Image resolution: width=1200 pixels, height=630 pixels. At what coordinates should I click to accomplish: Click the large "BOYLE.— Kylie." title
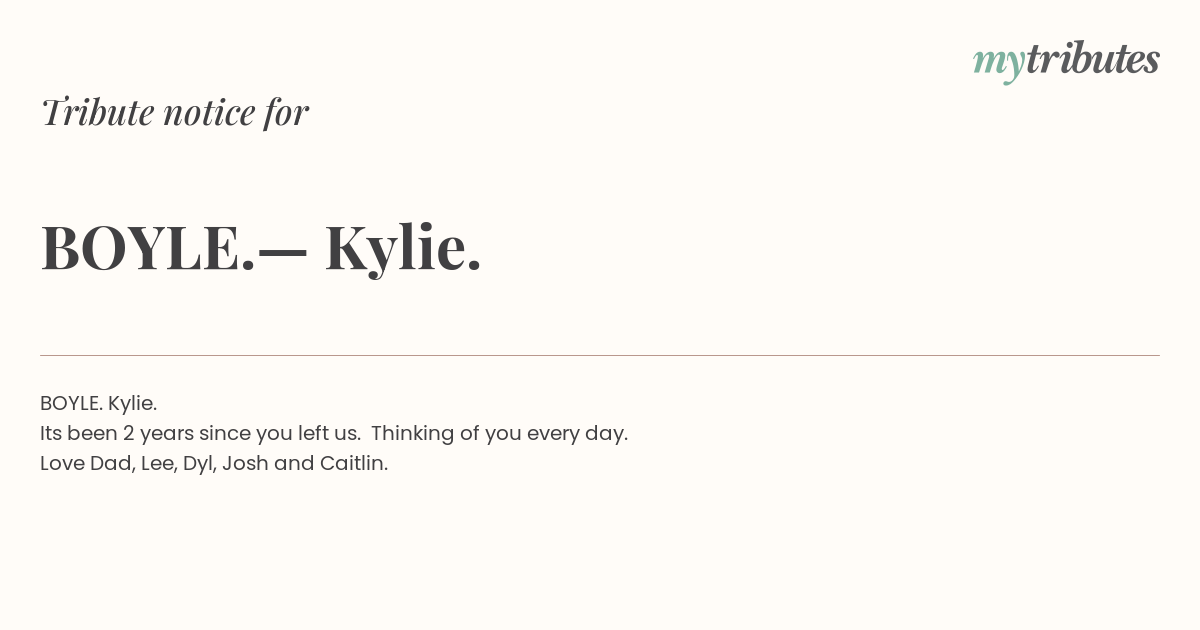click(261, 247)
